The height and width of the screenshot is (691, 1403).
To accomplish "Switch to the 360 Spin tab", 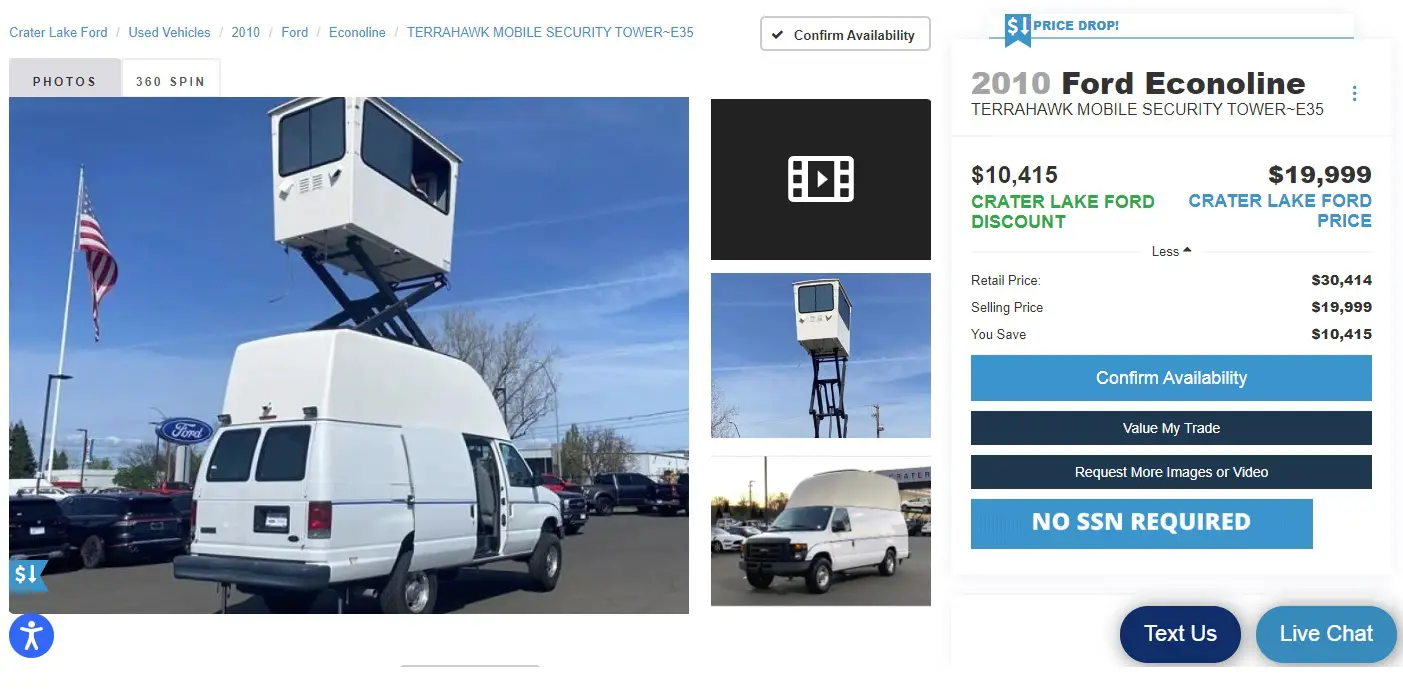I will [170, 81].
